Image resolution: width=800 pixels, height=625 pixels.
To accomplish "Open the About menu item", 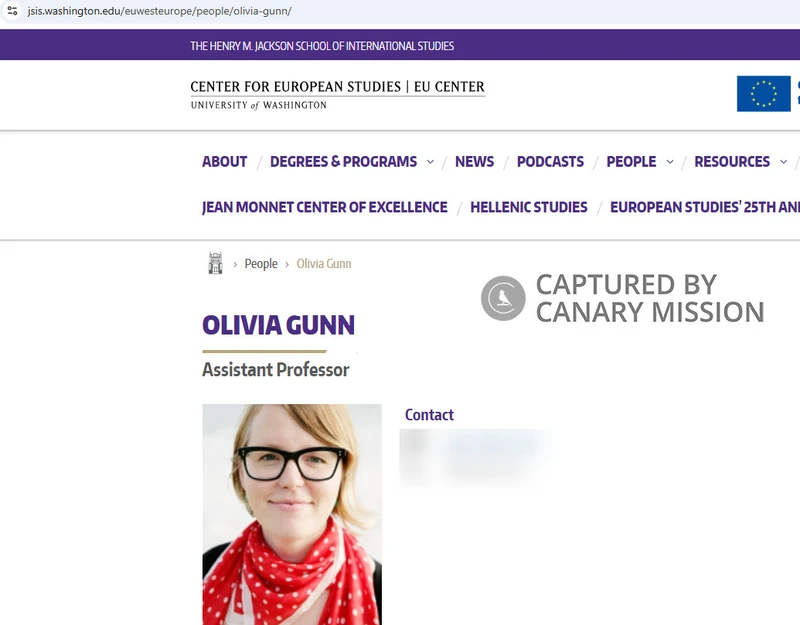I will coord(224,162).
